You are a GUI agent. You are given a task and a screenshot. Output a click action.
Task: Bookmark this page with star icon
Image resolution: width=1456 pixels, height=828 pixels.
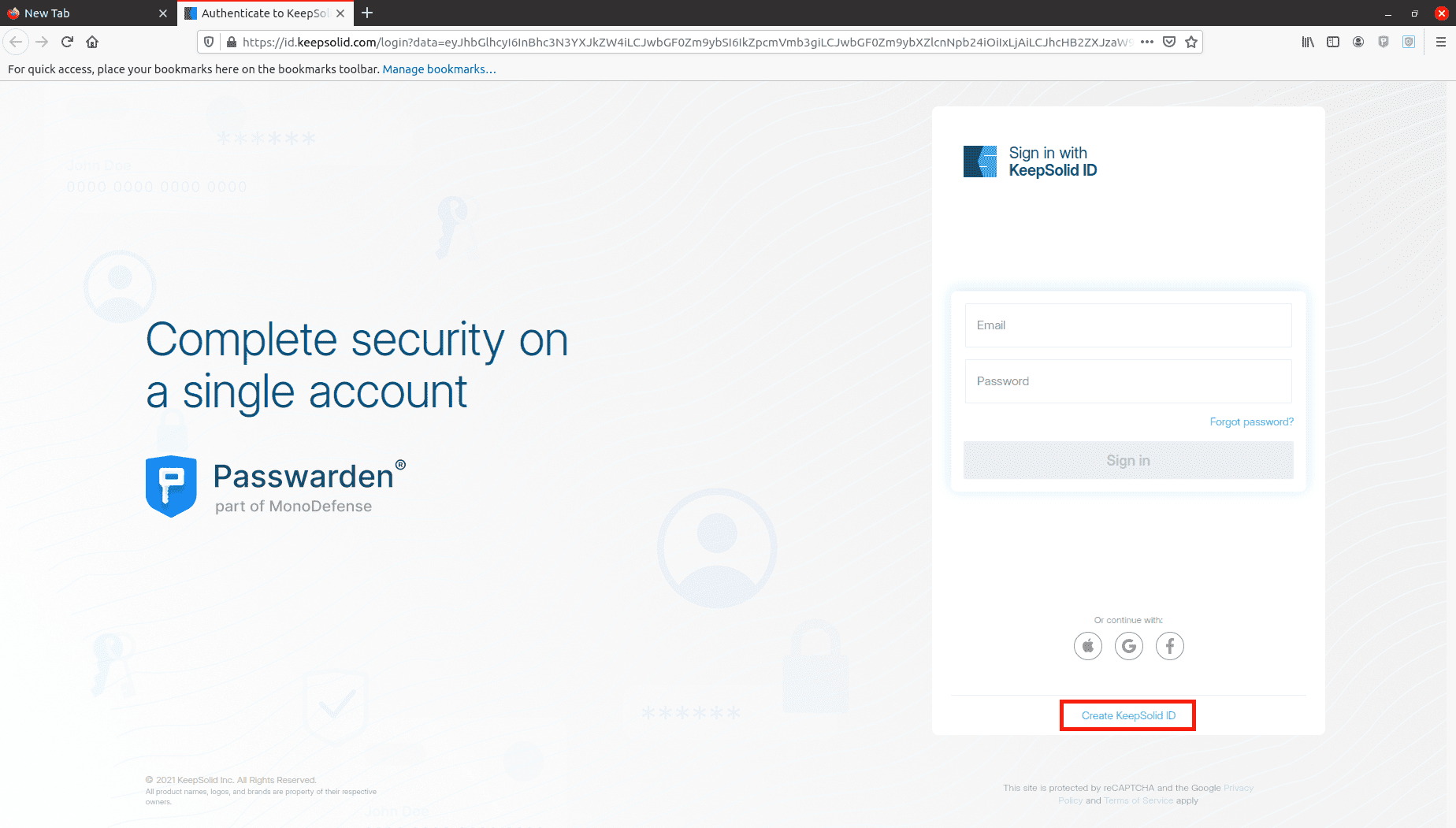pyautogui.click(x=1191, y=42)
